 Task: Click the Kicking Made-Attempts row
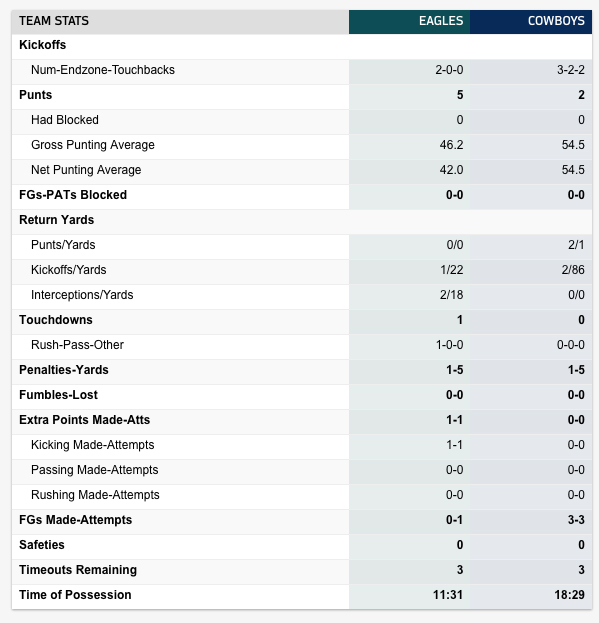pos(302,445)
